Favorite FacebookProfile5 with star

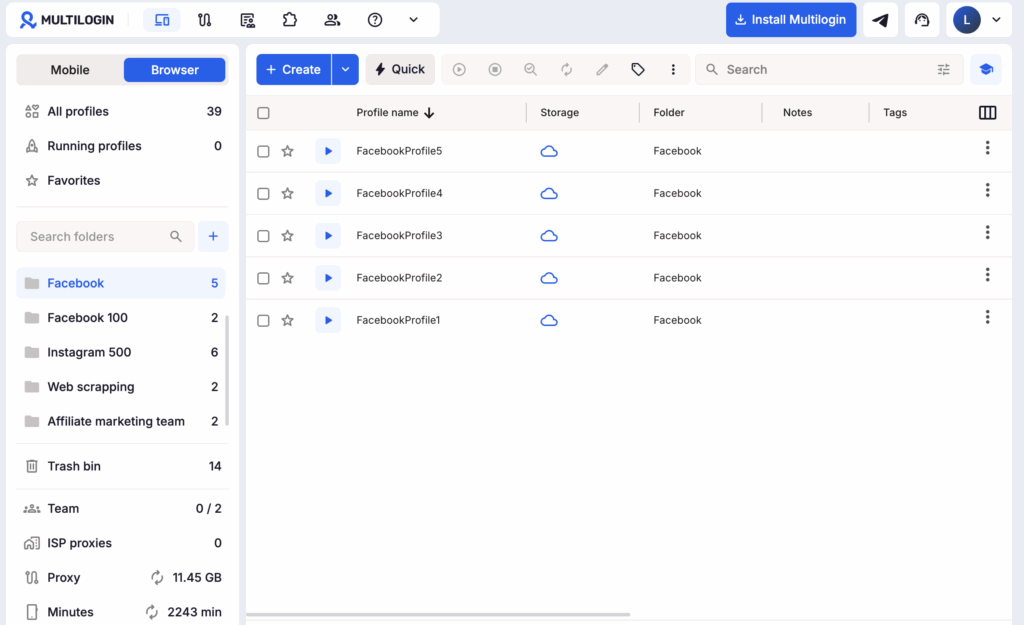(287, 152)
